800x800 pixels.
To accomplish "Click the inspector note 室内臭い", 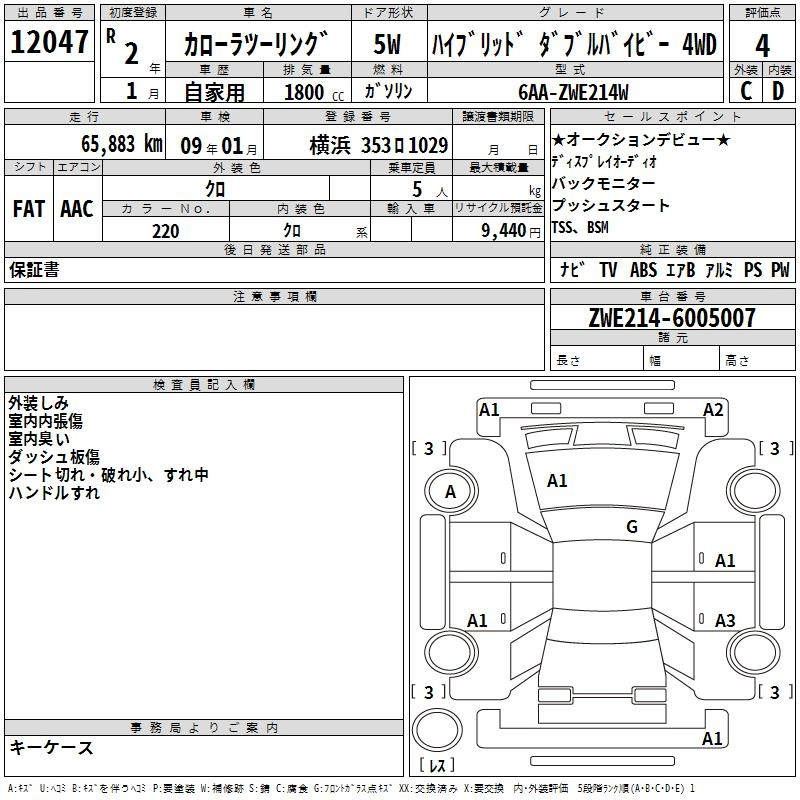I will 39,439.
